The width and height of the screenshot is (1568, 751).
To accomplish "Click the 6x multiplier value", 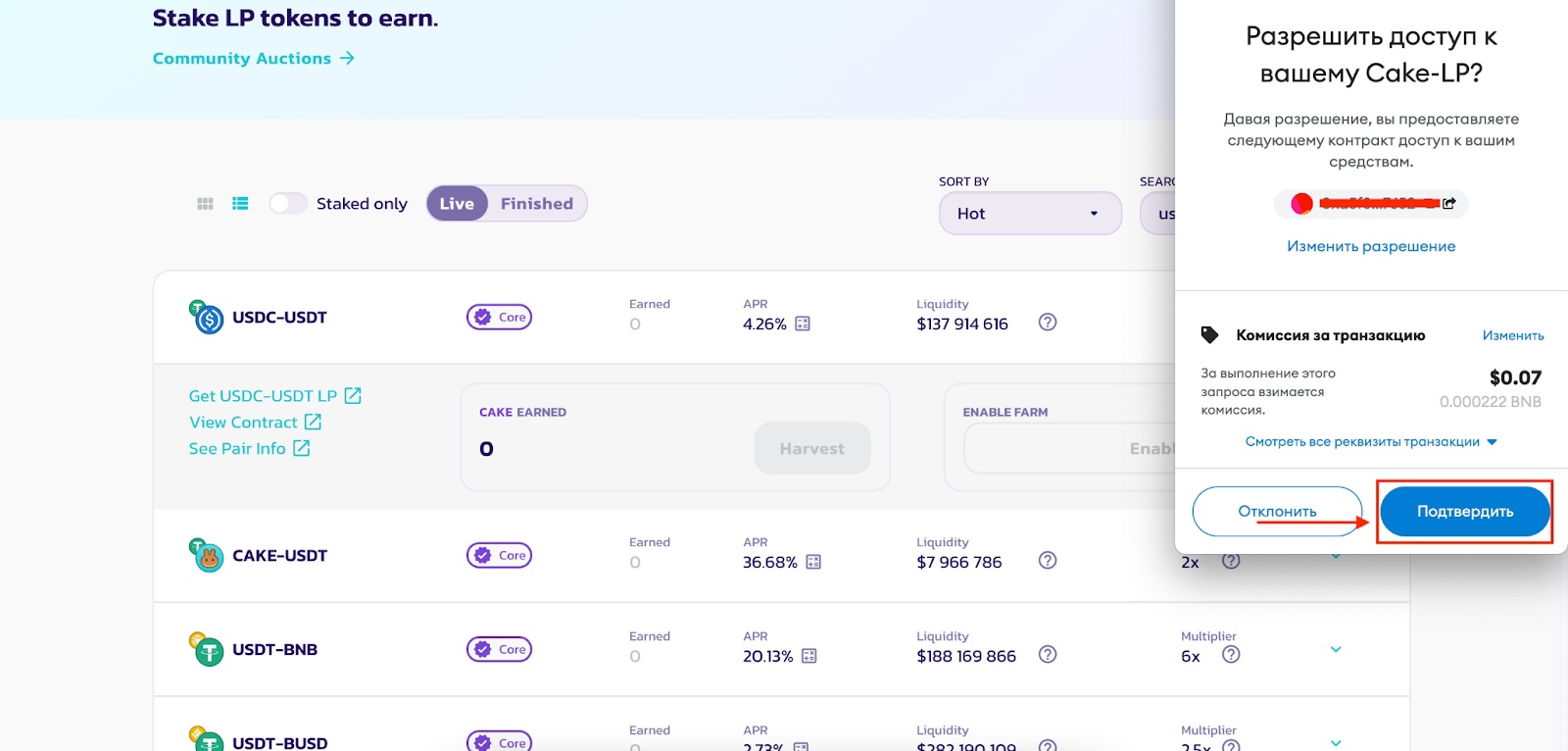I will (x=1191, y=656).
